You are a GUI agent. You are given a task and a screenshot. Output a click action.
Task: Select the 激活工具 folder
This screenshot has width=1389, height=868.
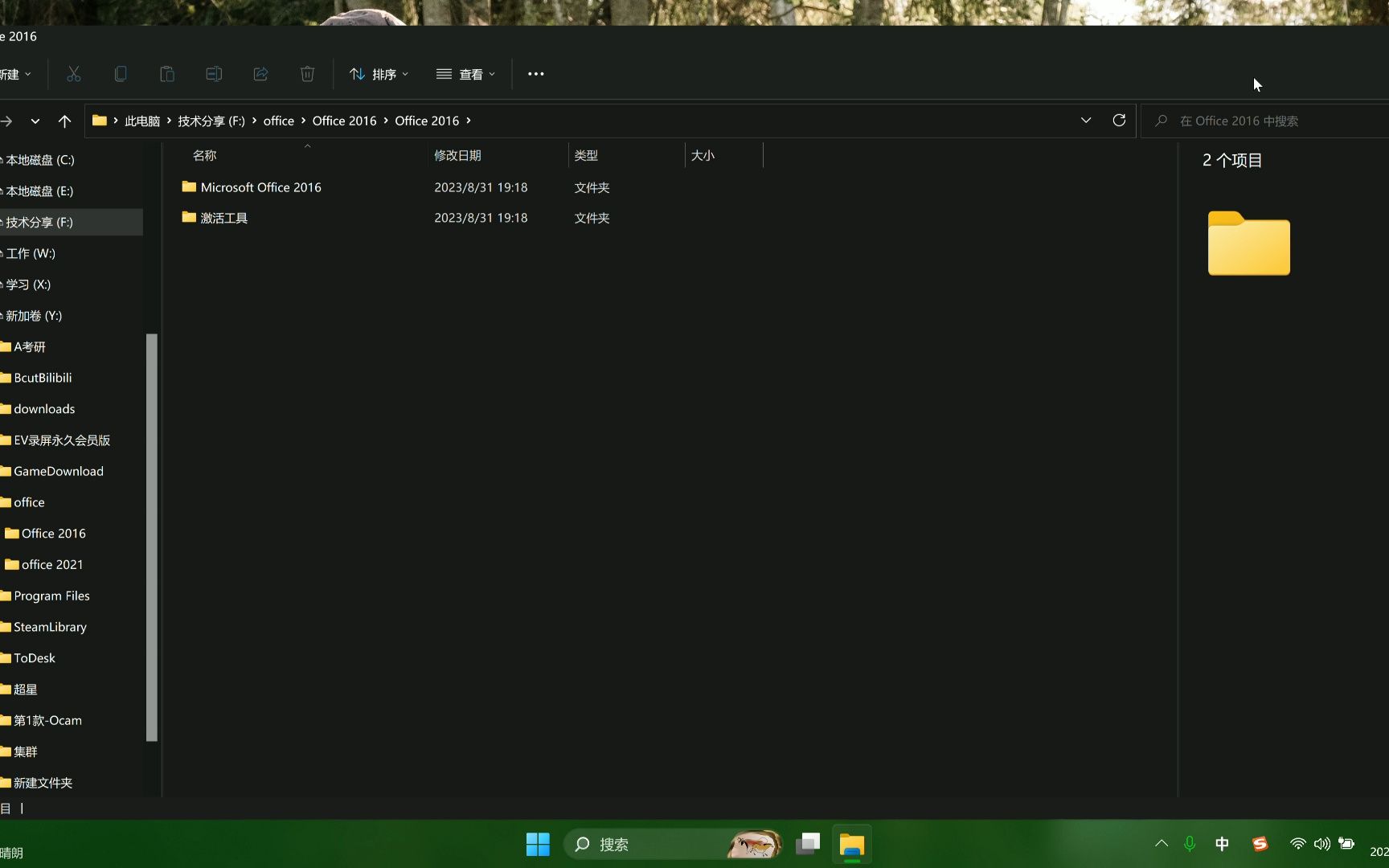pos(224,218)
